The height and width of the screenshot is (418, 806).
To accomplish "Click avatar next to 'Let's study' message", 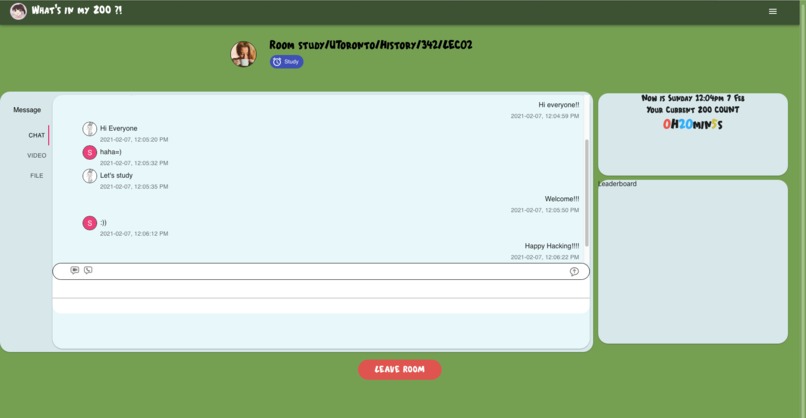I will click(89, 176).
